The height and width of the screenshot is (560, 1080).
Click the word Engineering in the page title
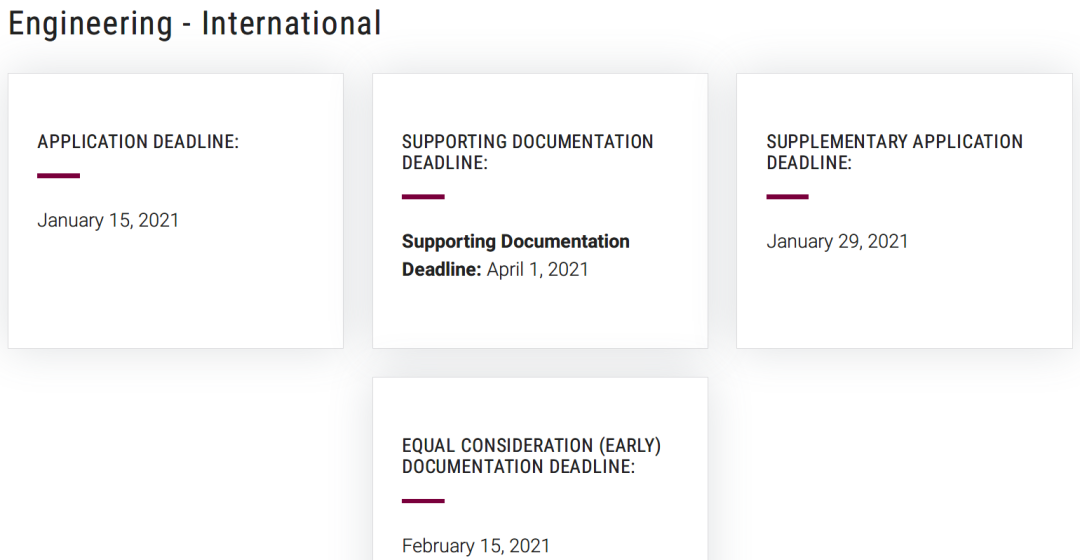90,24
